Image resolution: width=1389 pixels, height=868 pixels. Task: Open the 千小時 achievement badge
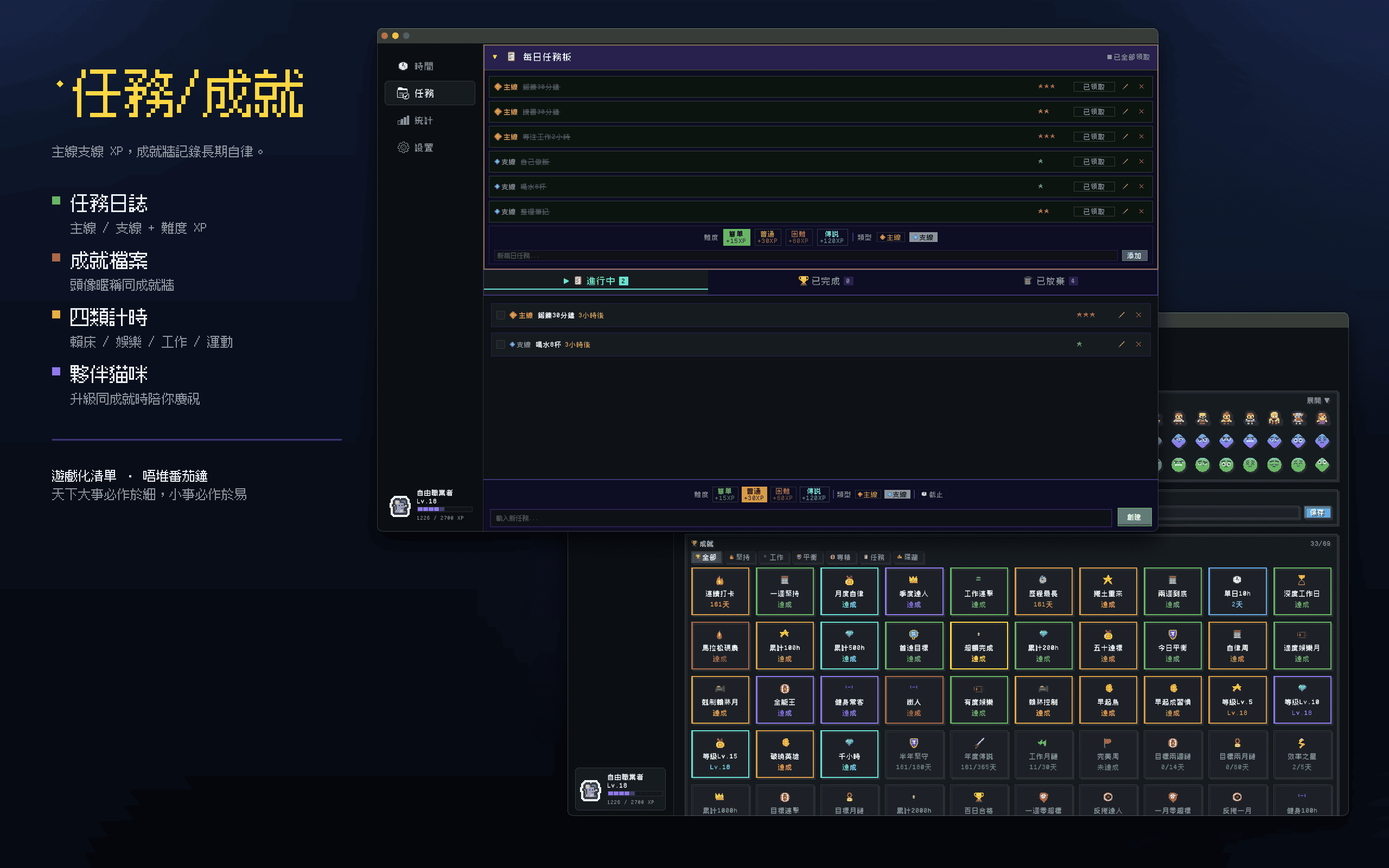[849, 754]
